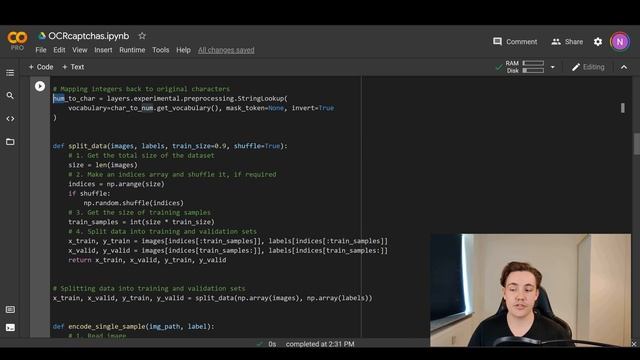Open notebook settings gear
Image resolution: width=640 pixels, height=360 pixels.
(598, 42)
